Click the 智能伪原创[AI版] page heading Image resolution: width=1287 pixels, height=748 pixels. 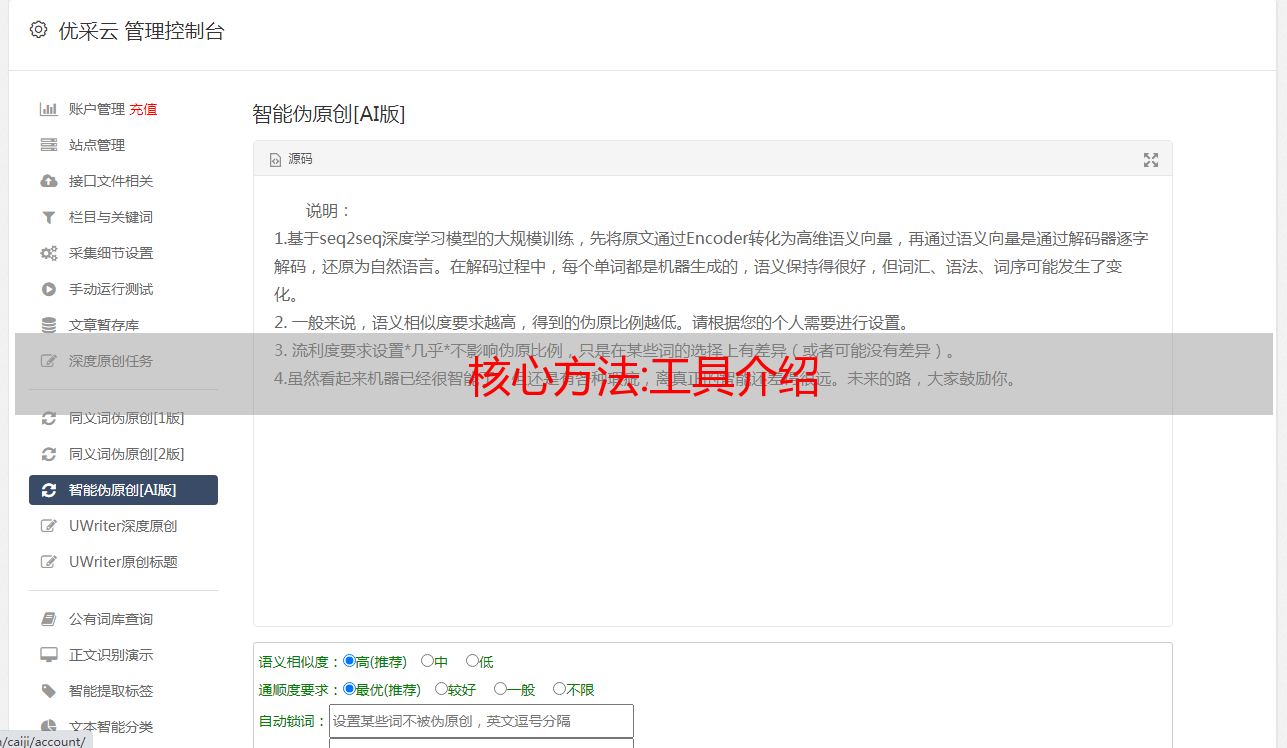pos(329,114)
